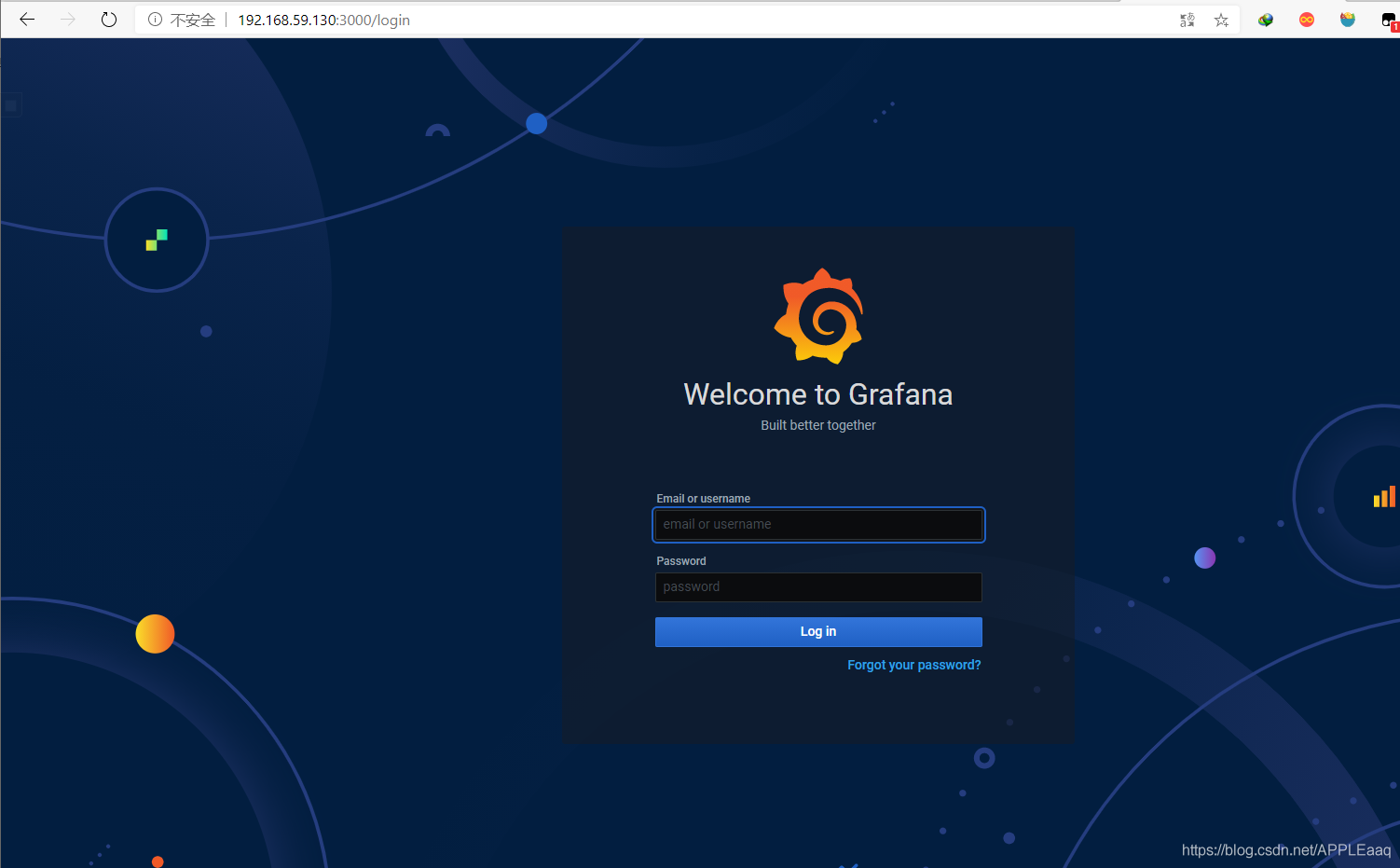Viewport: 1400px width, 868px height.
Task: Go back using the browser back arrow
Action: pos(27,20)
